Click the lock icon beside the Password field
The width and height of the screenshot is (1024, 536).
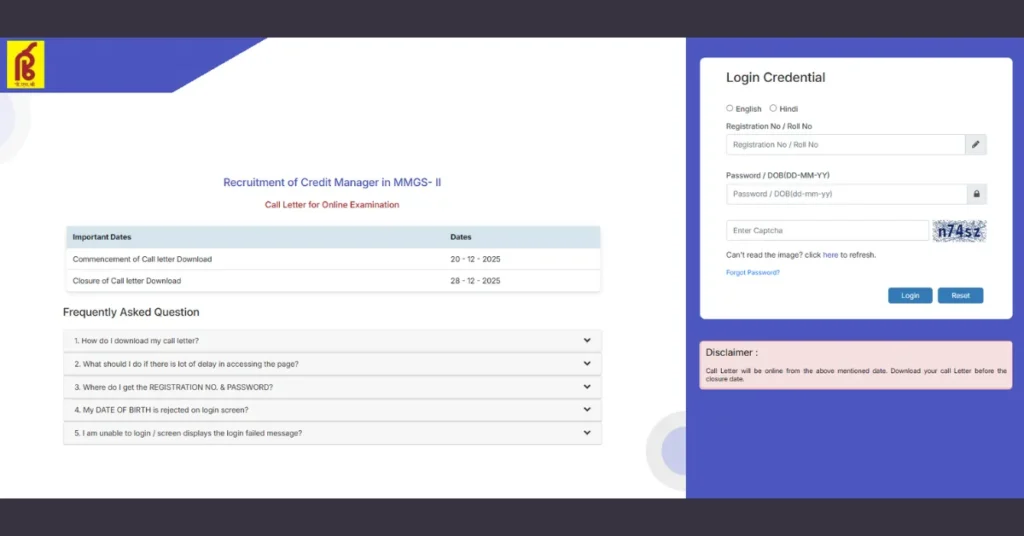pos(976,194)
